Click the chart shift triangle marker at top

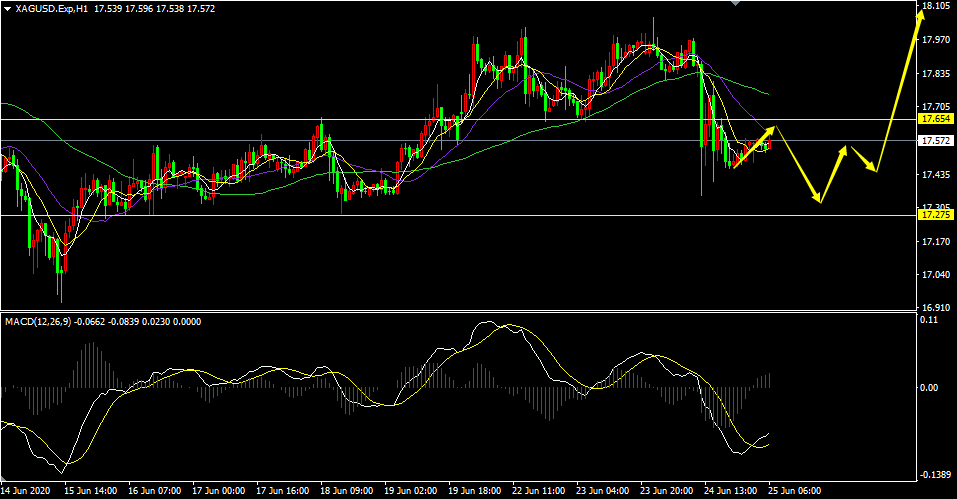pos(735,3)
